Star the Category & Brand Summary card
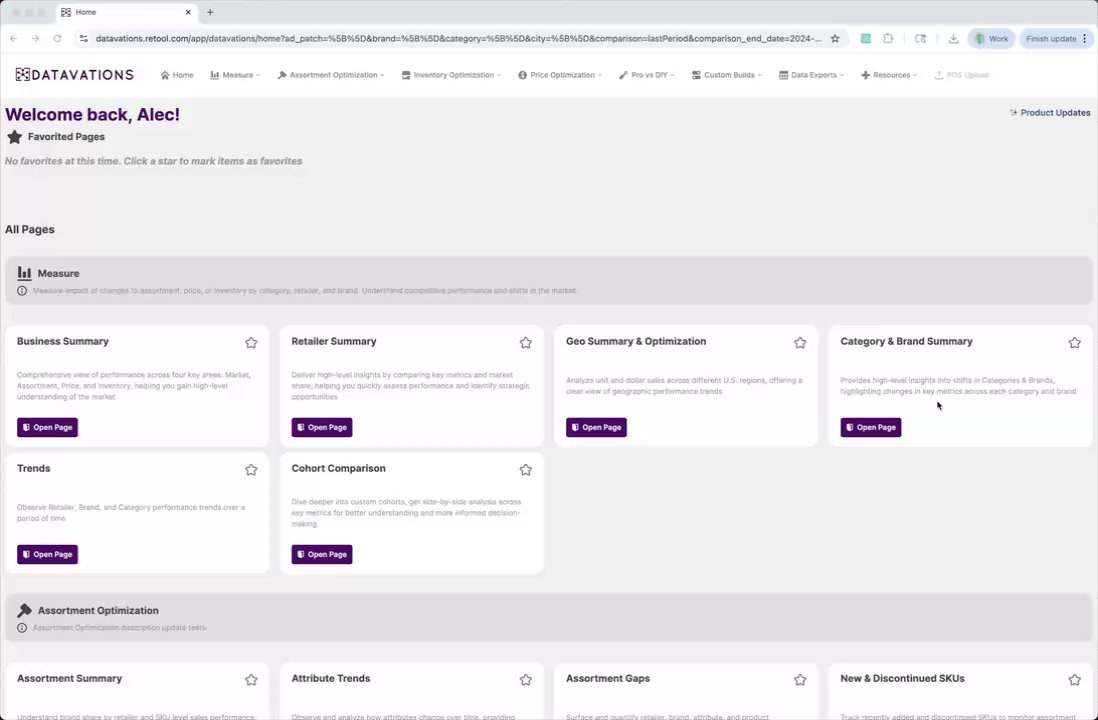The width and height of the screenshot is (1098, 720). tap(1074, 342)
